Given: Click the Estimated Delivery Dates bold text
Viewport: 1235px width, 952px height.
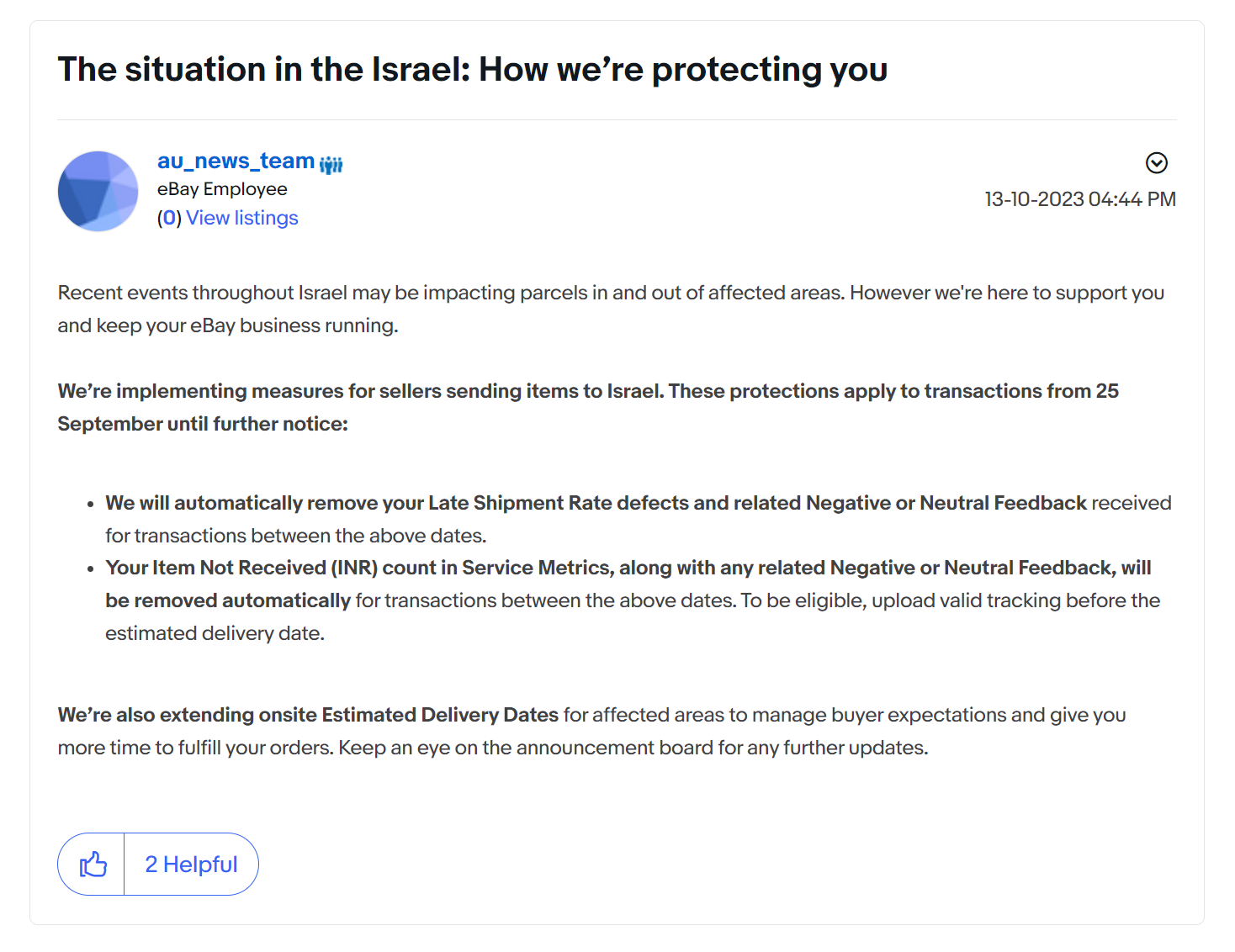Looking at the screenshot, I should click(439, 715).
